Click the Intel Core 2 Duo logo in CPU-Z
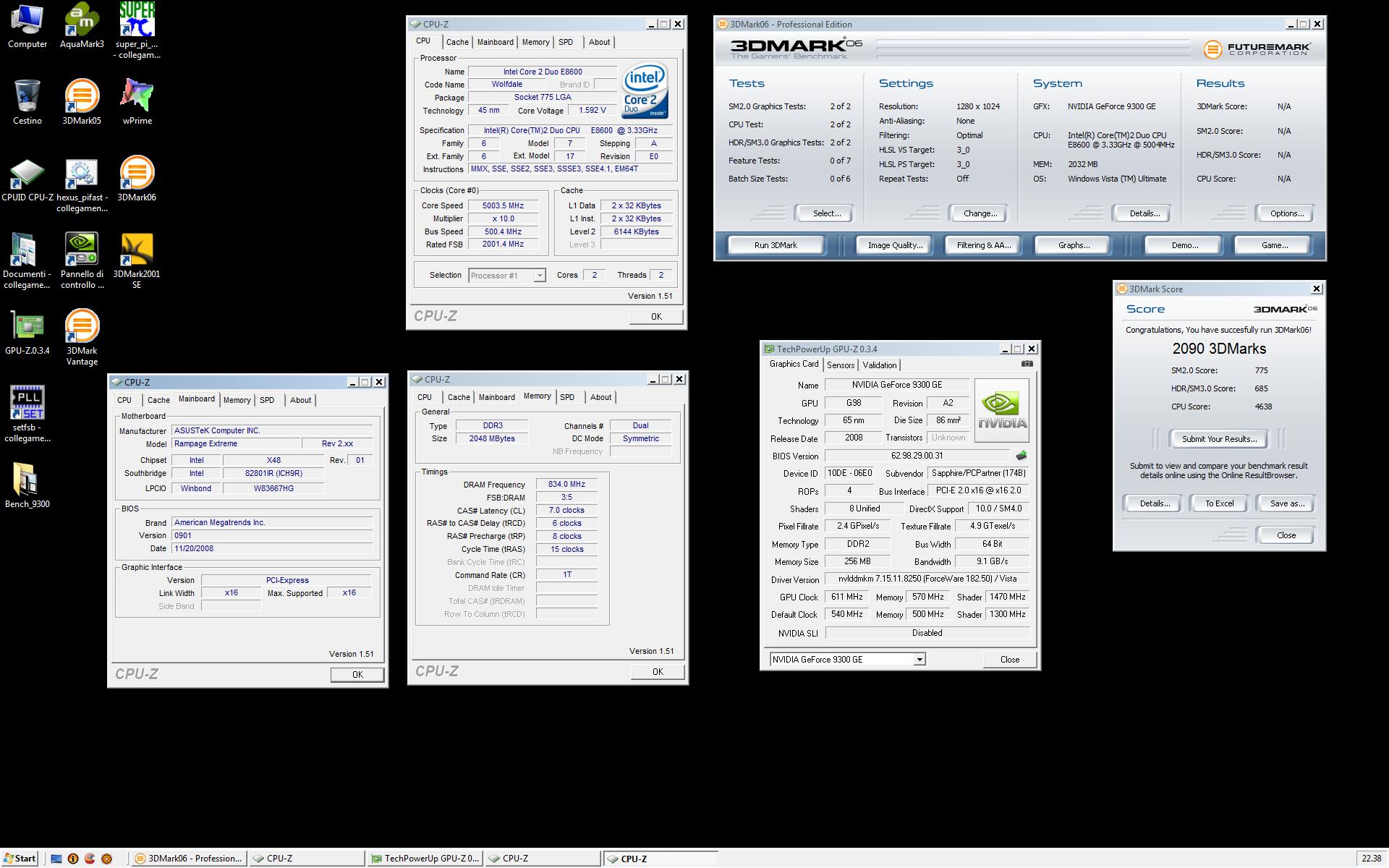The image size is (1389, 868). (645, 91)
